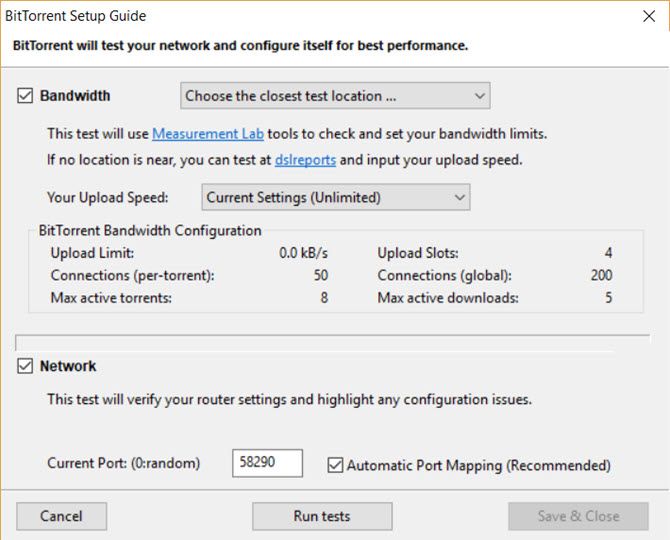
Task: Click the Max active downloads value
Action: [x=608, y=298]
